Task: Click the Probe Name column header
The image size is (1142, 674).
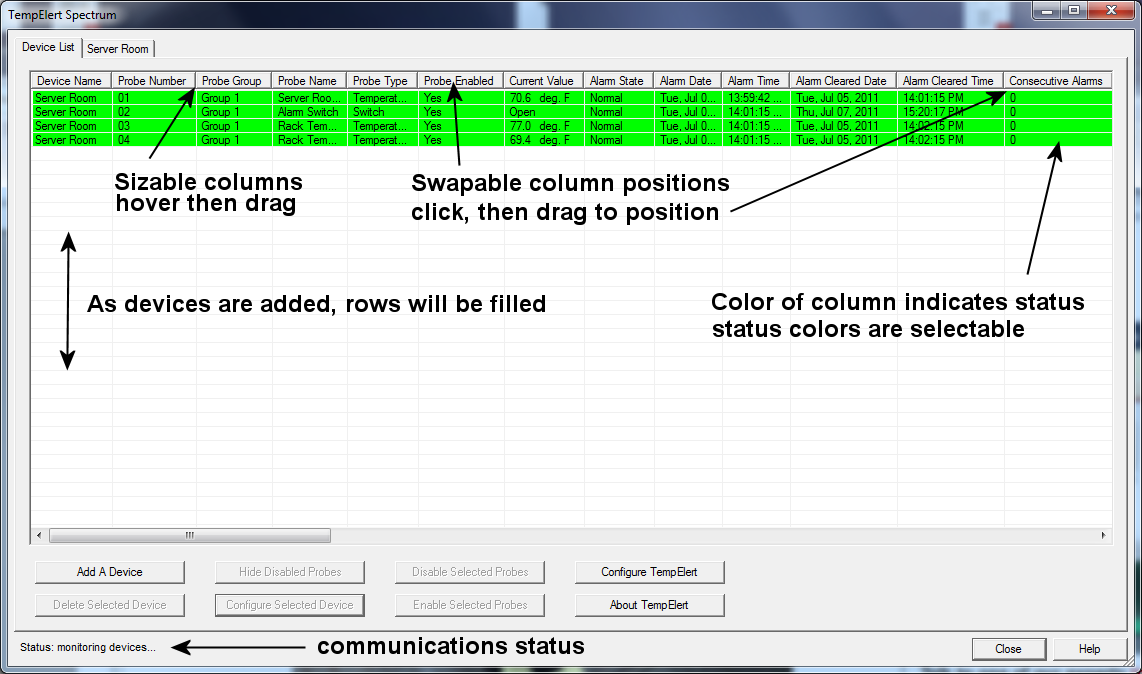Action: click(309, 81)
